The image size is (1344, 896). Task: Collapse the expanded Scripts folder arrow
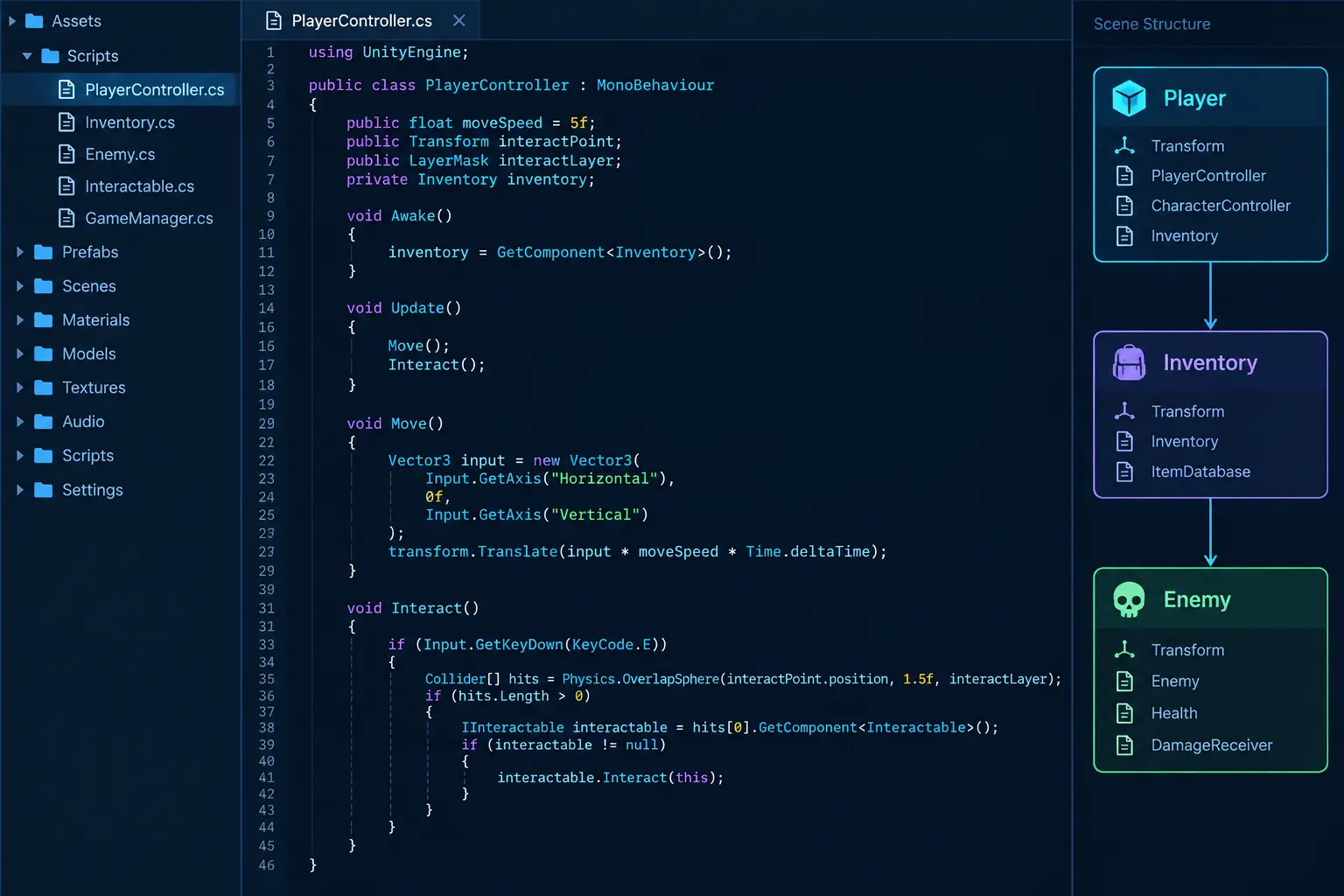pyautogui.click(x=27, y=56)
